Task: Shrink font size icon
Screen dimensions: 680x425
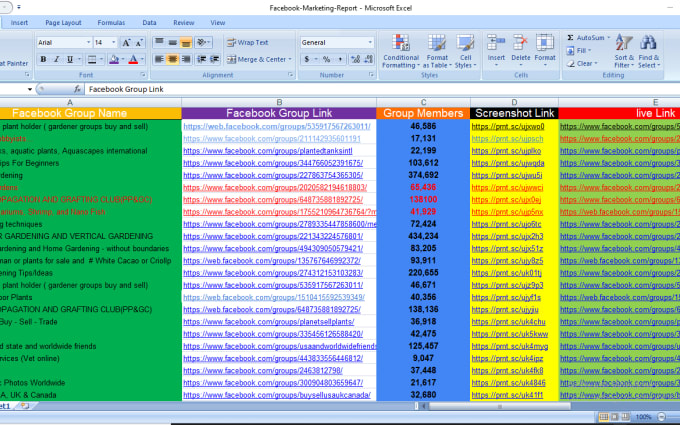Action: [x=139, y=42]
